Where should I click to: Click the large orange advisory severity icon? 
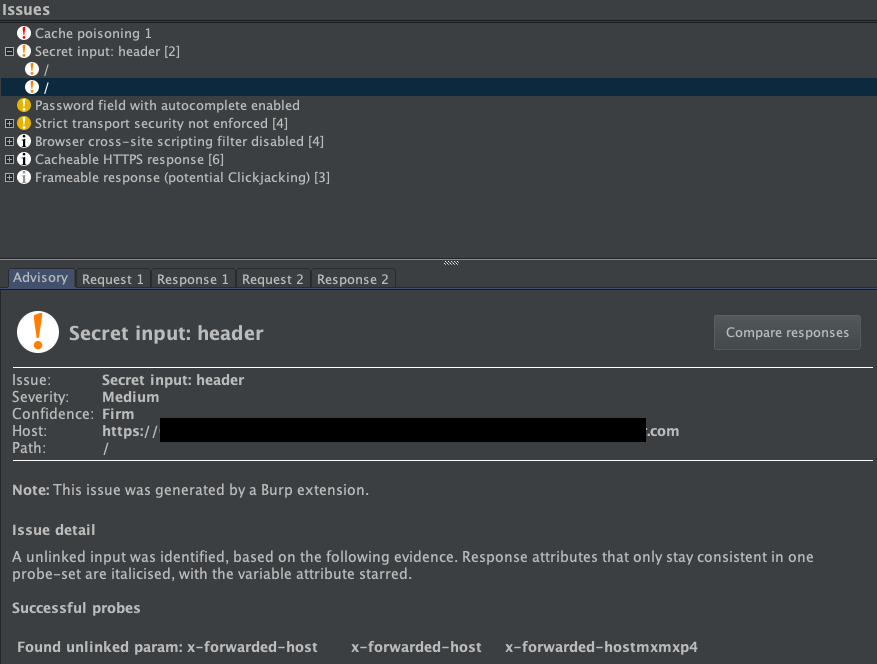pyautogui.click(x=38, y=331)
